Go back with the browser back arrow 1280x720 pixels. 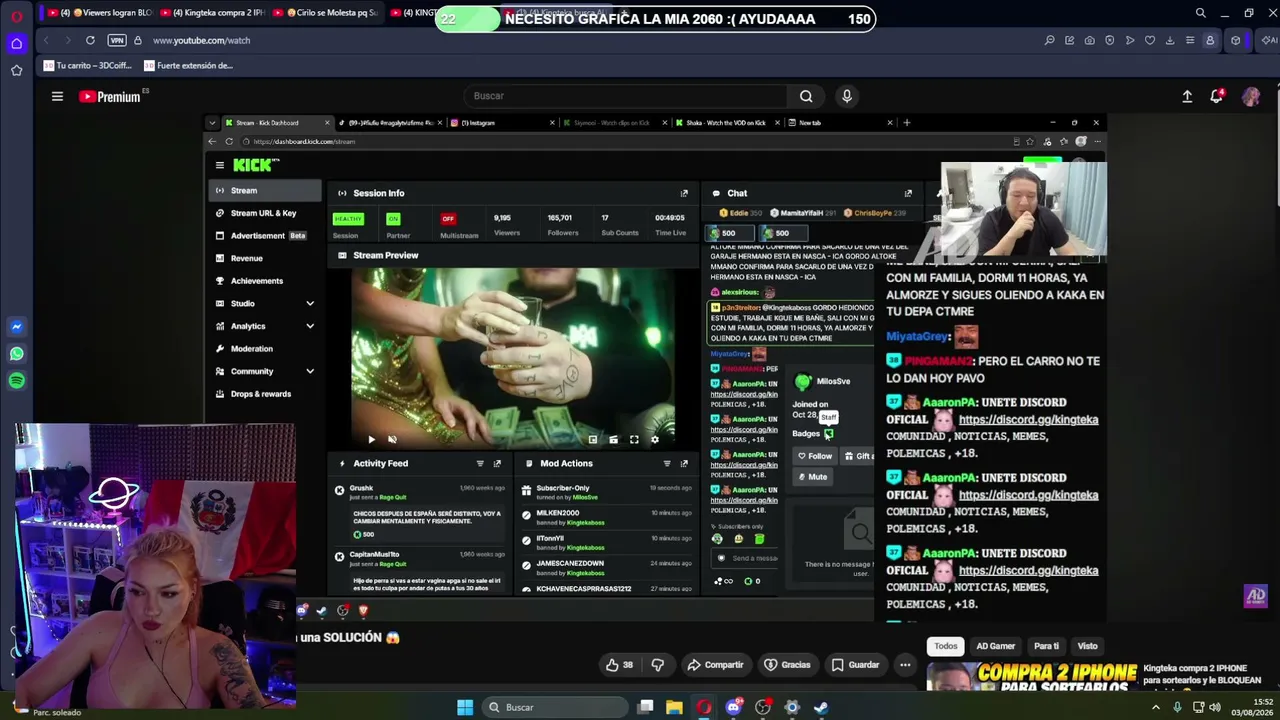pos(46,40)
